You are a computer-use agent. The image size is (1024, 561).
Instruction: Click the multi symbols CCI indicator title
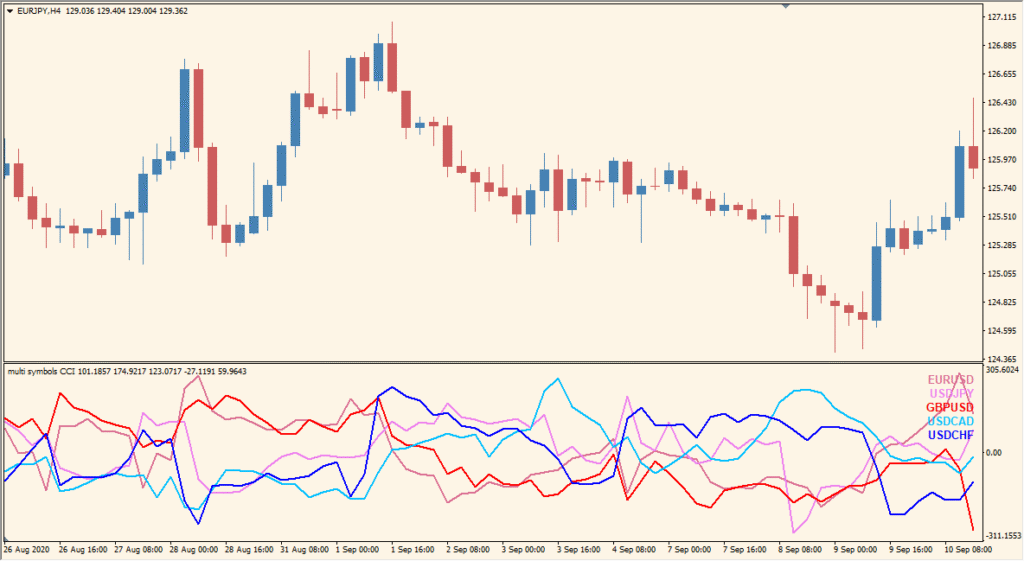coord(41,372)
